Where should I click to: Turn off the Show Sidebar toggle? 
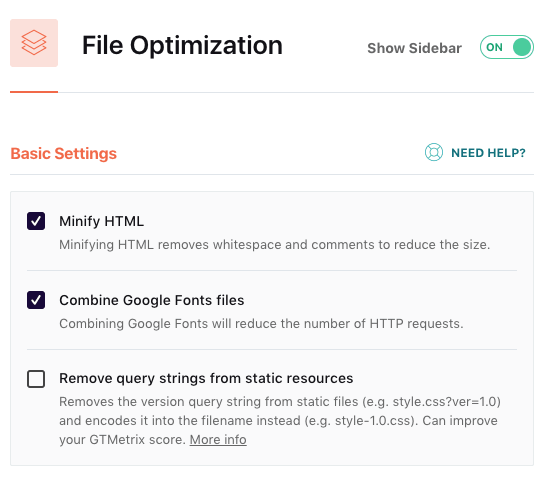pos(507,47)
